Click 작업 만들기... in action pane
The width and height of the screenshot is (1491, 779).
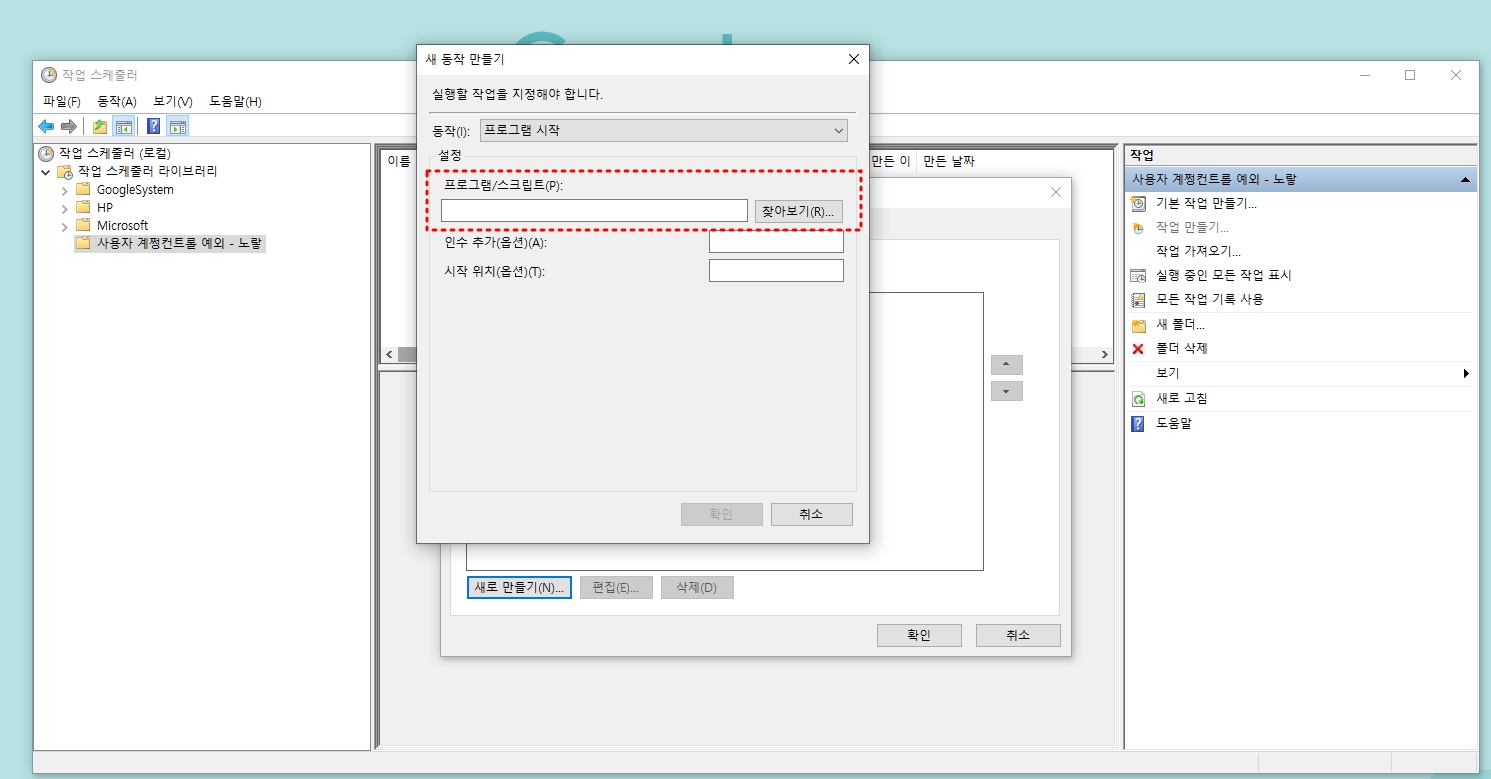(x=1192, y=227)
